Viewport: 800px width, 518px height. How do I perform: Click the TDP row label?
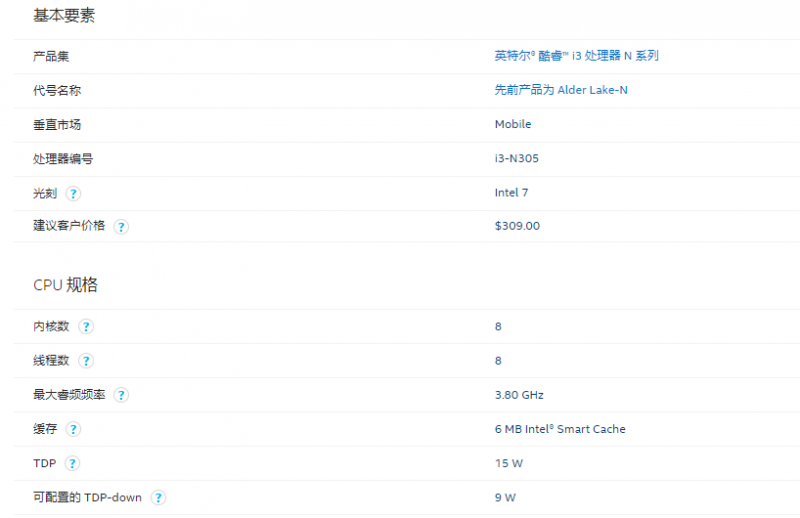(x=44, y=463)
